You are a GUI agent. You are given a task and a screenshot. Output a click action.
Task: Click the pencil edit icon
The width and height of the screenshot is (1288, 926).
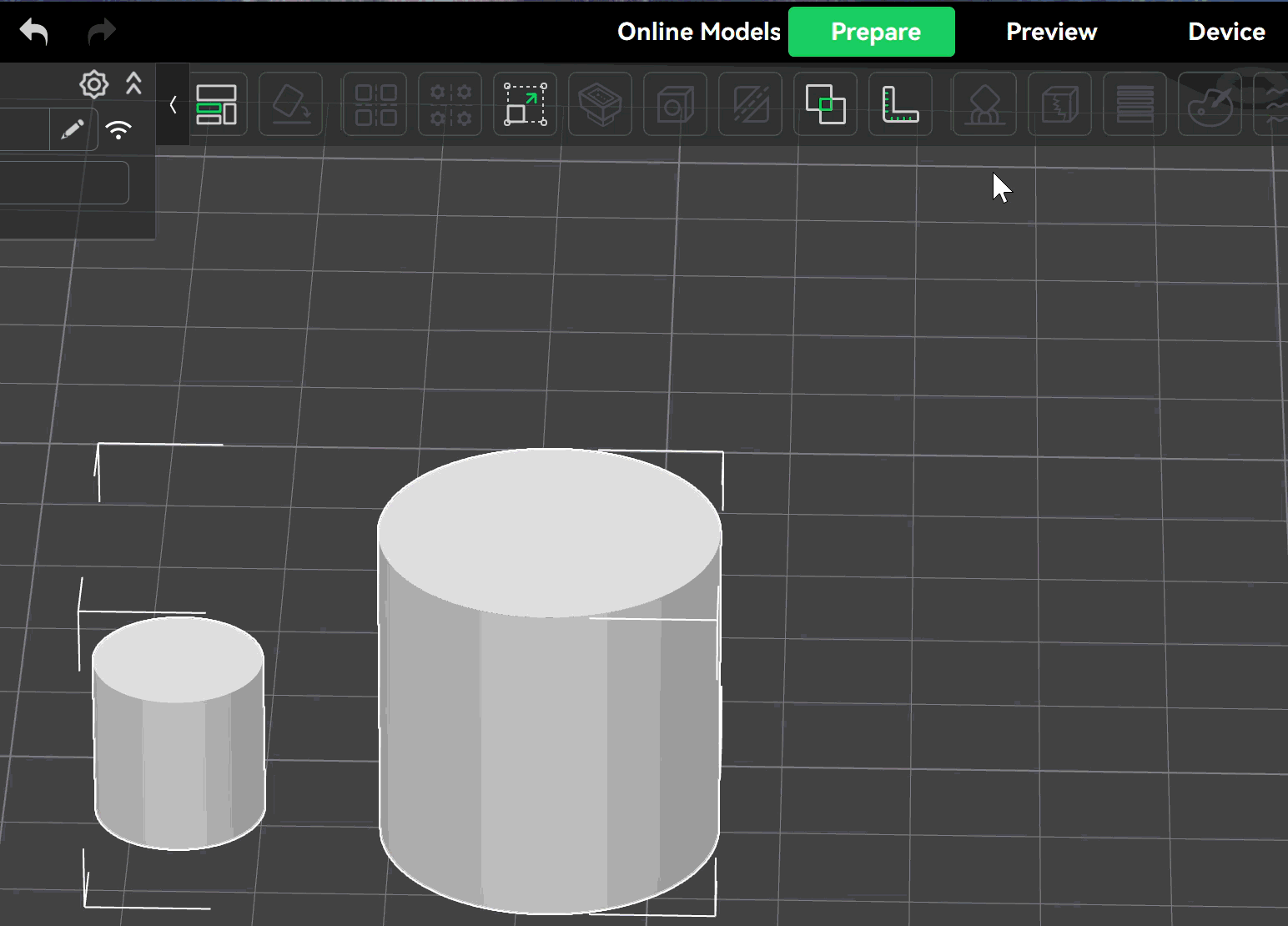pos(73,129)
